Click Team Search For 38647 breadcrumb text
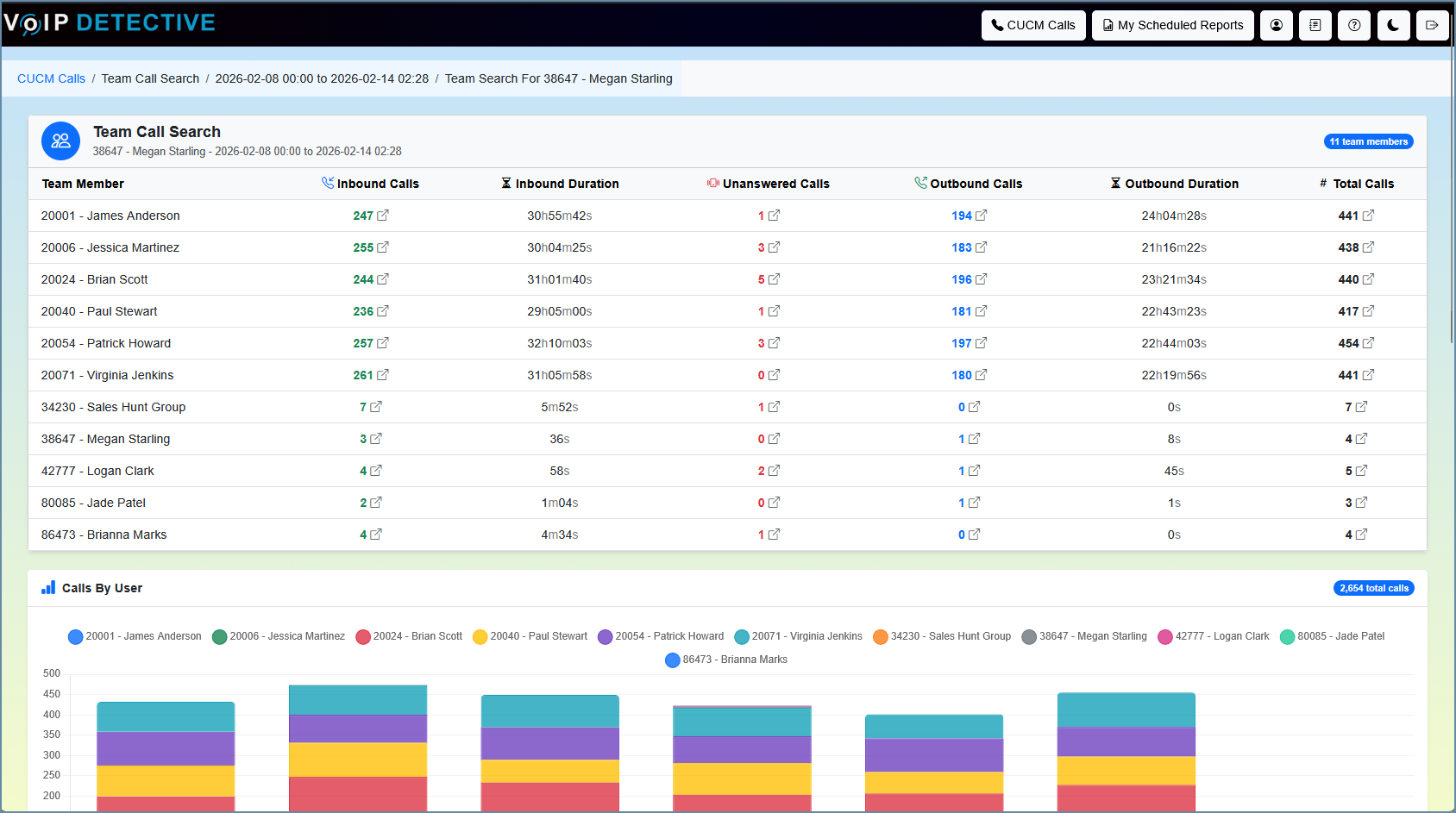1456x813 pixels. (559, 78)
